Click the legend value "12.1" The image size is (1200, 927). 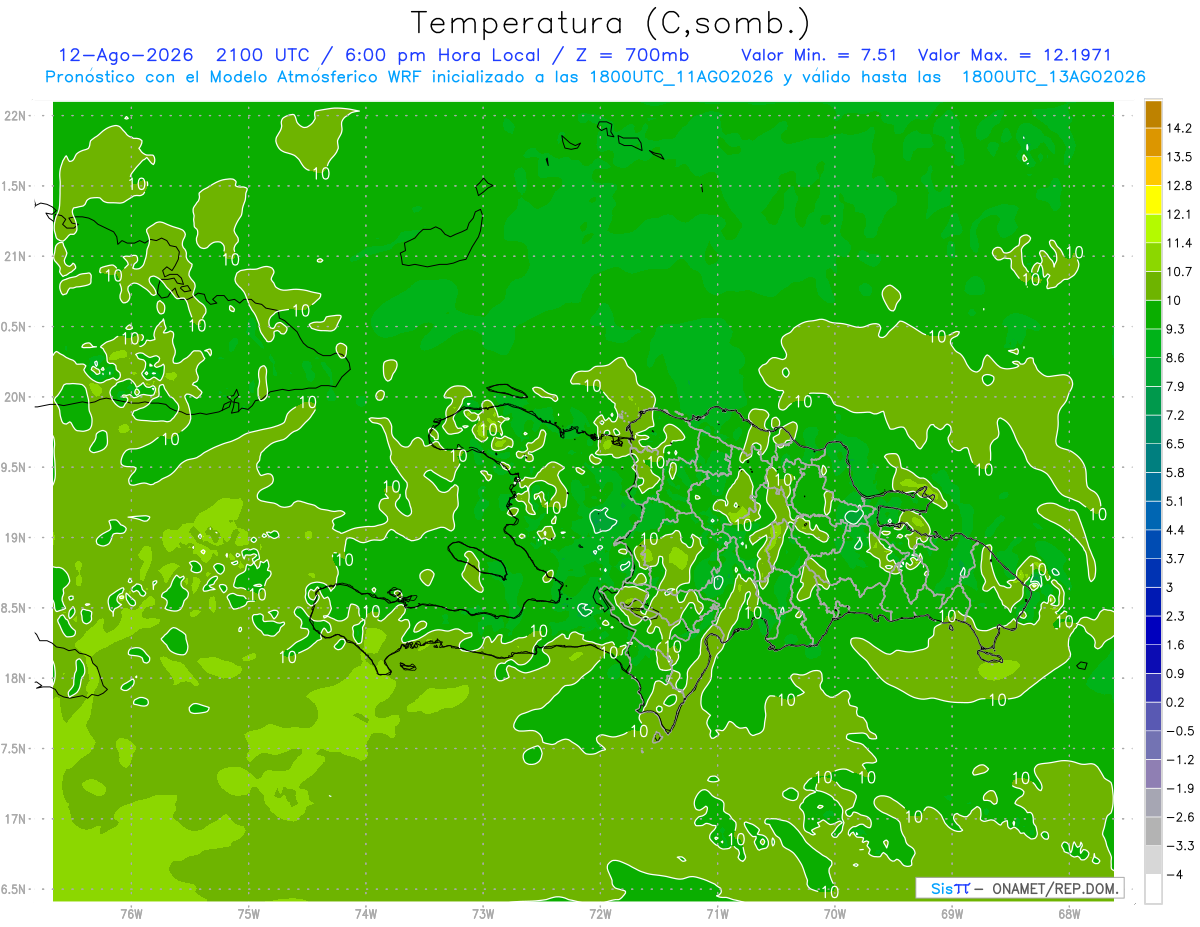(x=1180, y=214)
